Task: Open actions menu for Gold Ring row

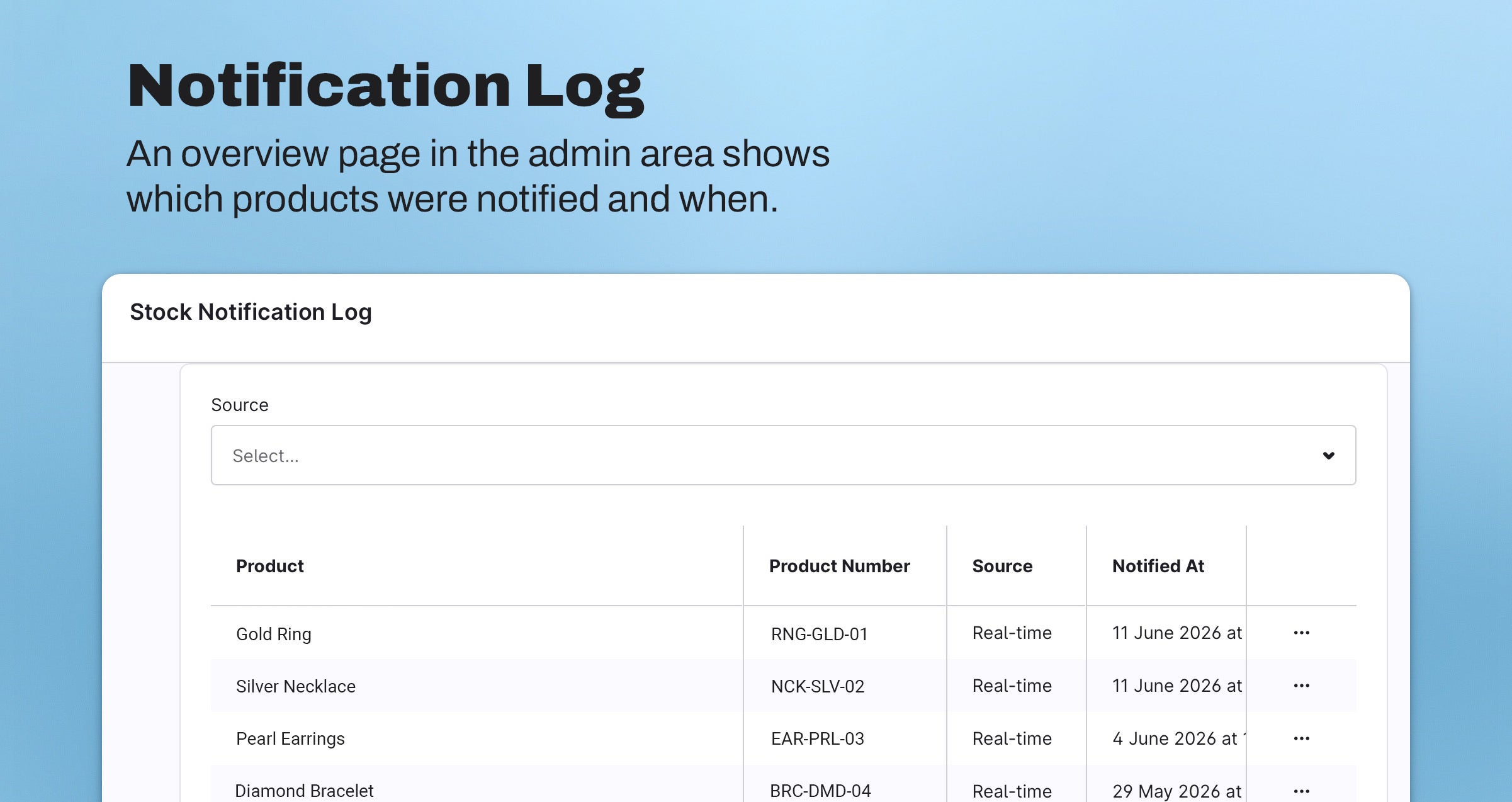Action: pyautogui.click(x=1301, y=633)
